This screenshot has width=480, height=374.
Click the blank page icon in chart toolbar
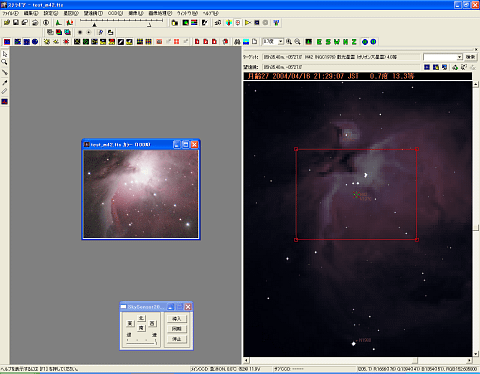[255, 42]
